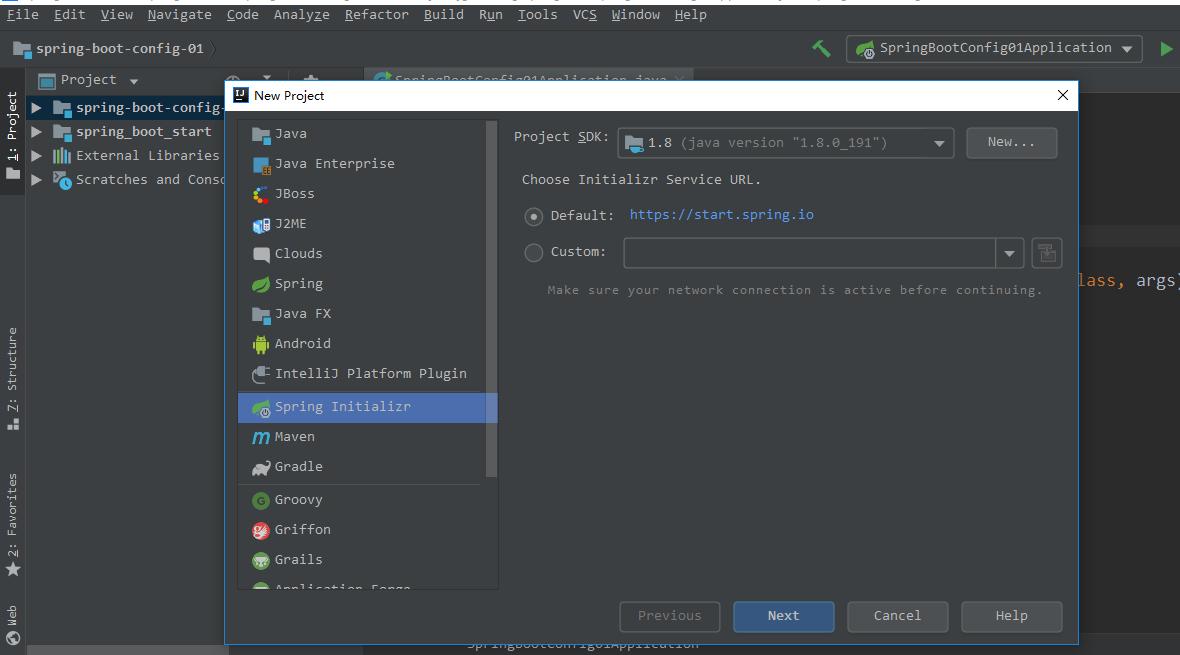
Task: Open the VCS menu
Action: [585, 15]
